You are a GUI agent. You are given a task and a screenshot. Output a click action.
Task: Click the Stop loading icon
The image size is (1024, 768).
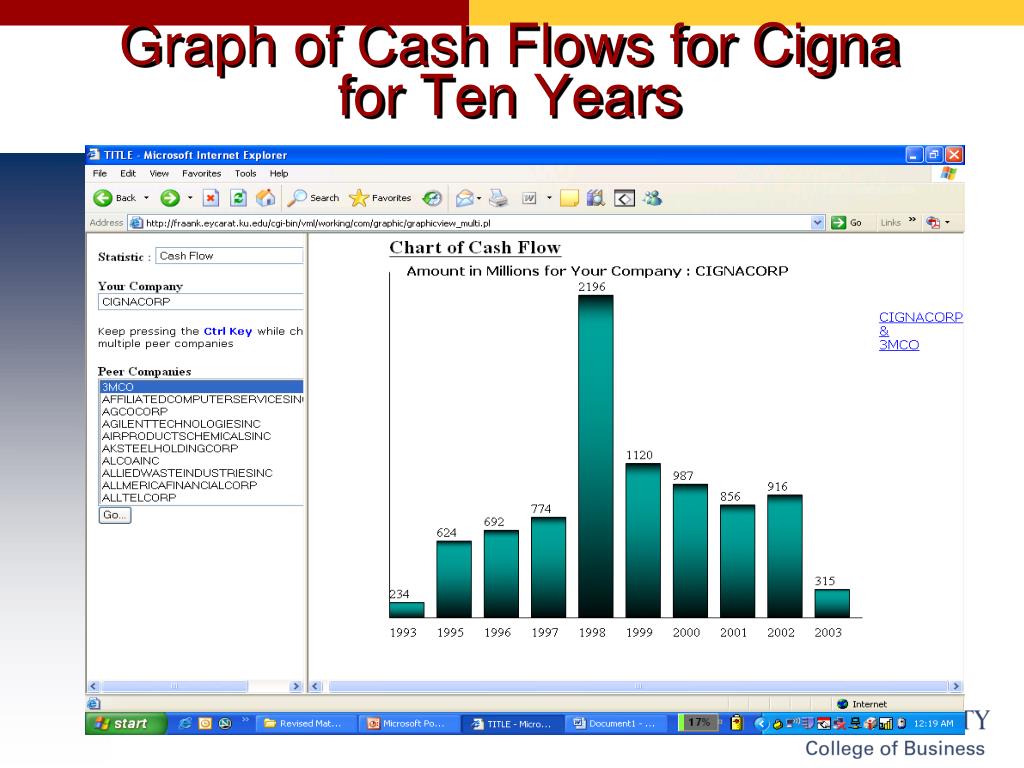tap(210, 198)
